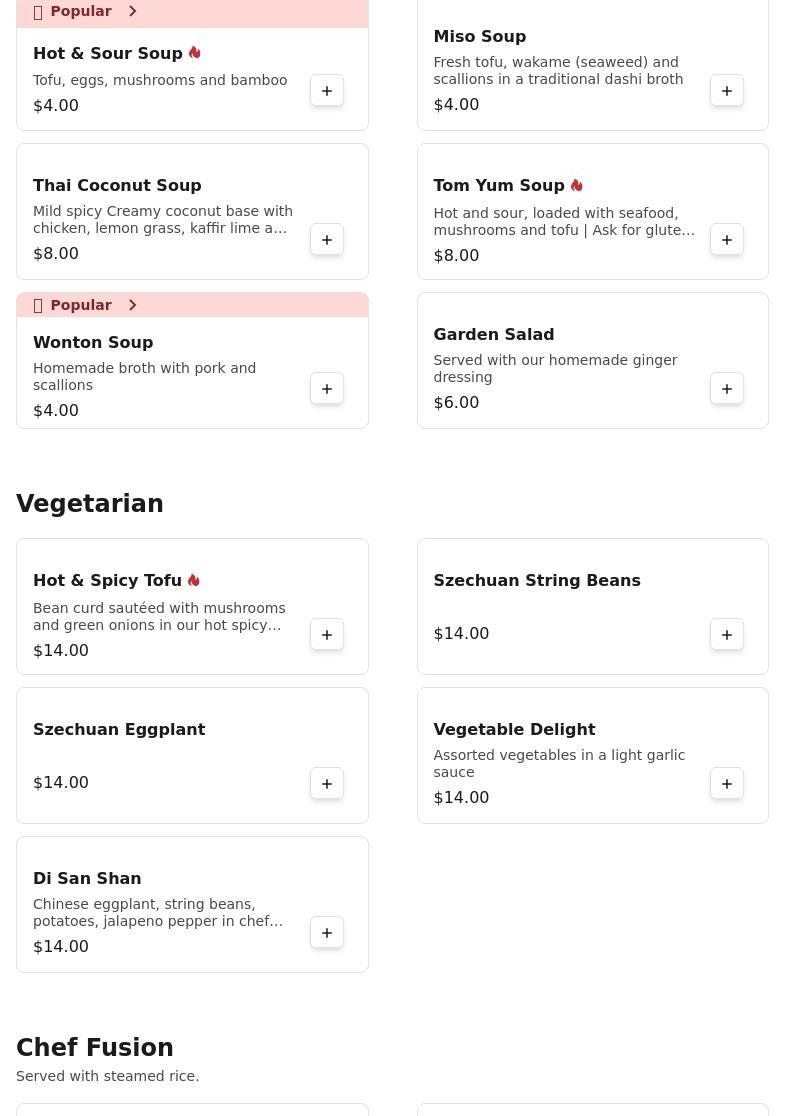Expand Popular chevron above Hot & Sour Soup
785x1116 pixels.
(x=132, y=11)
